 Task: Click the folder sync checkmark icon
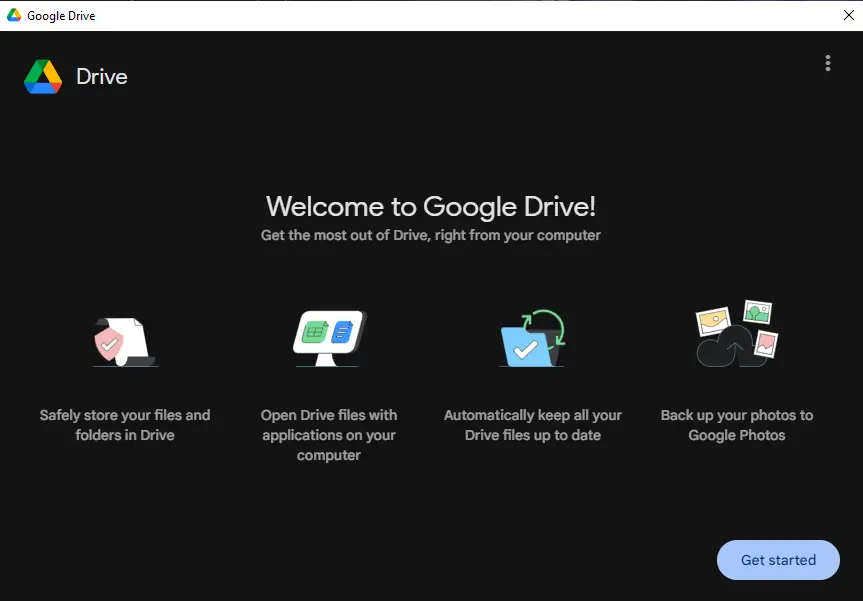pyautogui.click(x=532, y=335)
